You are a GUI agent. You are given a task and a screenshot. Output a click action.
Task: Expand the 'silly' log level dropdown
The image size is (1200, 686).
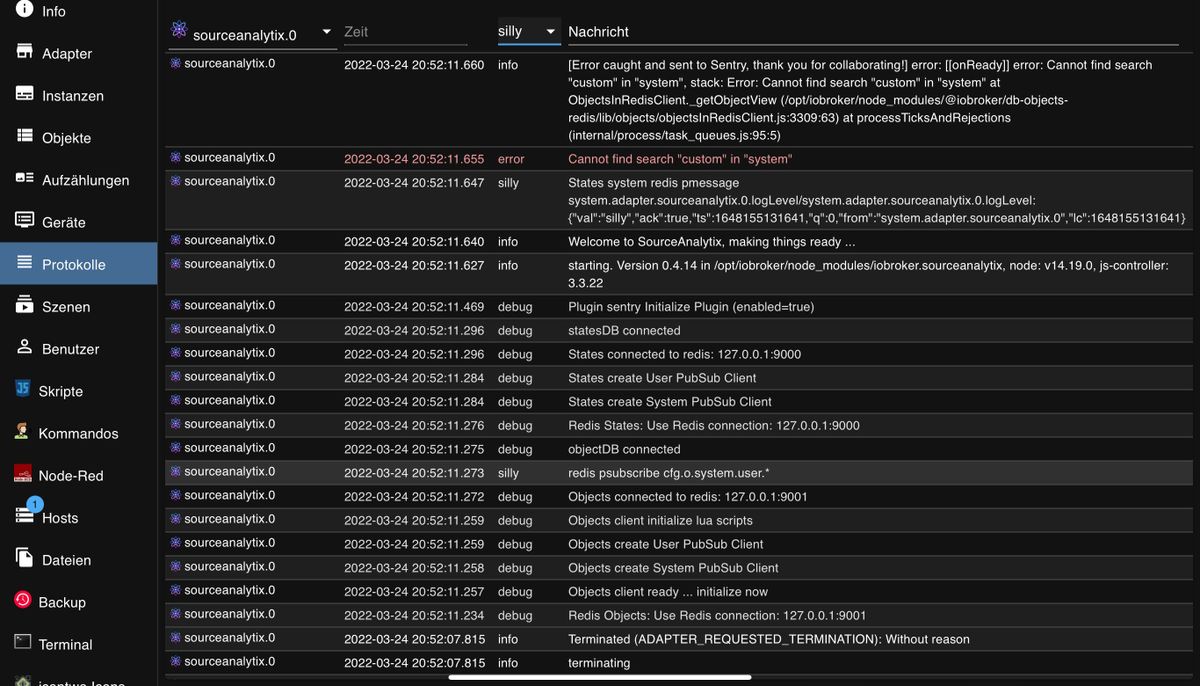click(x=529, y=32)
